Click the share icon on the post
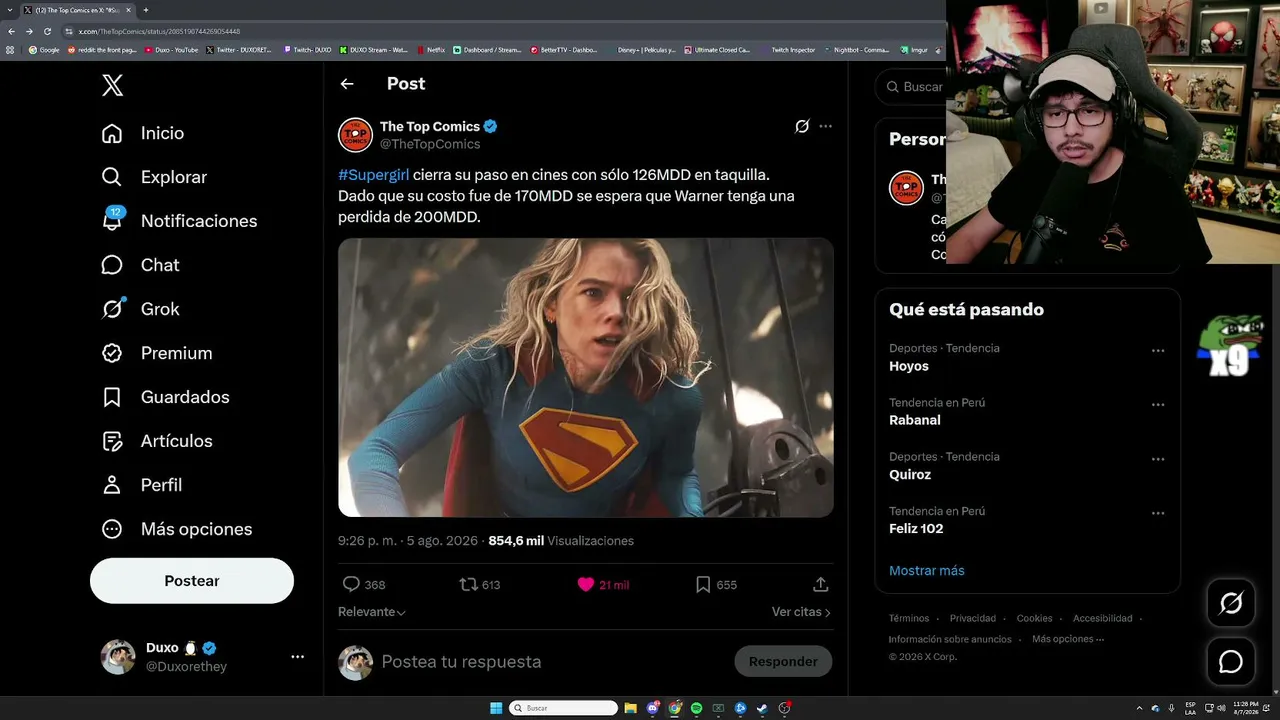 [x=820, y=584]
